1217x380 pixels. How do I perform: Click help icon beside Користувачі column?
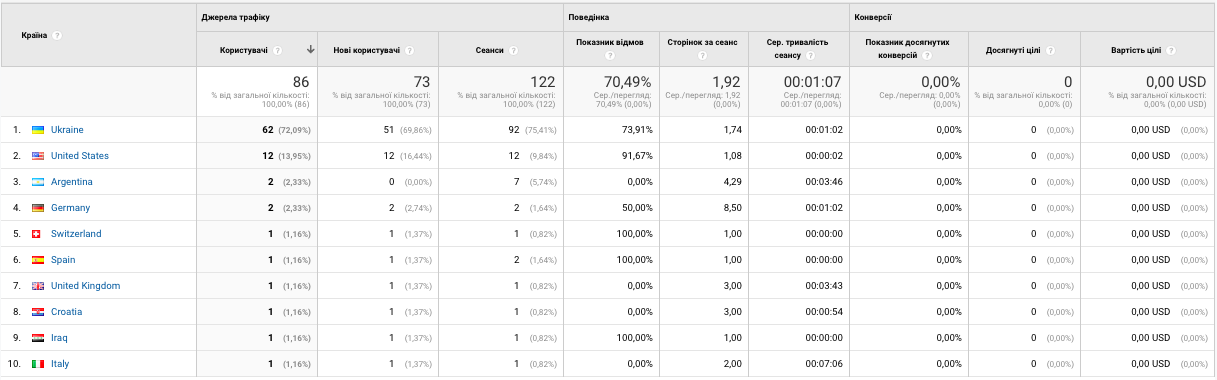pos(277,50)
